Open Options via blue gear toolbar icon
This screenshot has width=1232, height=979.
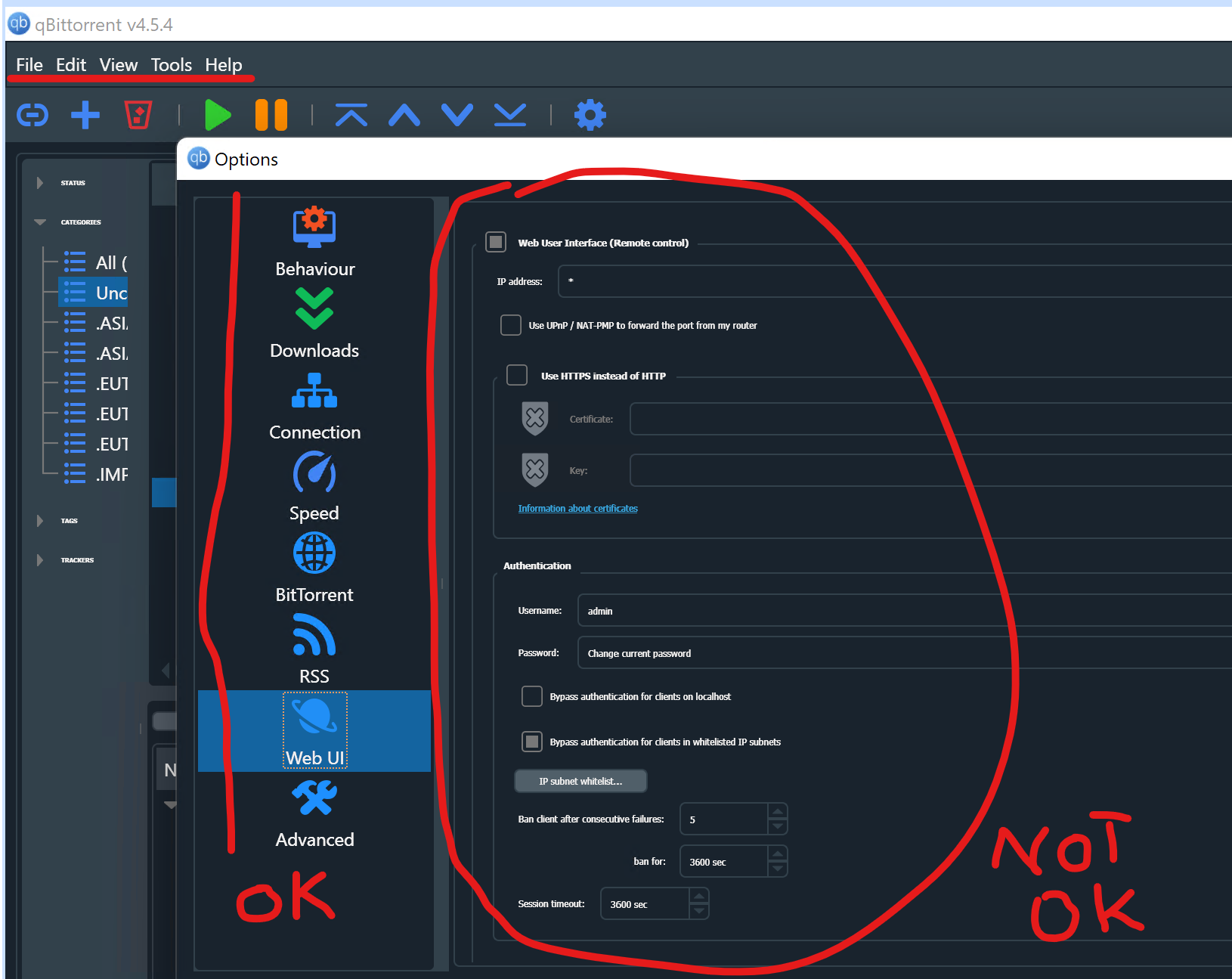coord(590,115)
